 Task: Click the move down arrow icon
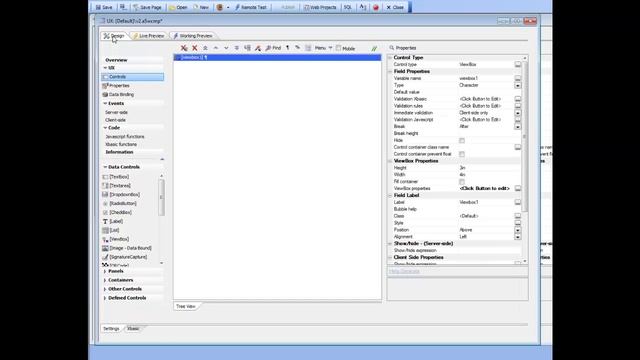tap(226, 48)
